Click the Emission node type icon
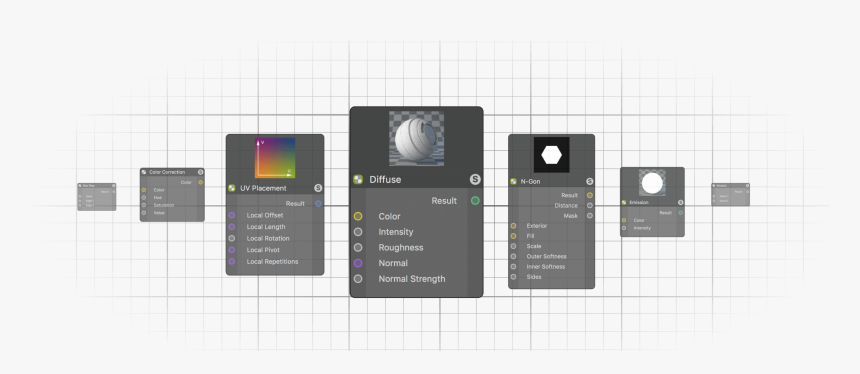This screenshot has width=860, height=374. [624, 202]
